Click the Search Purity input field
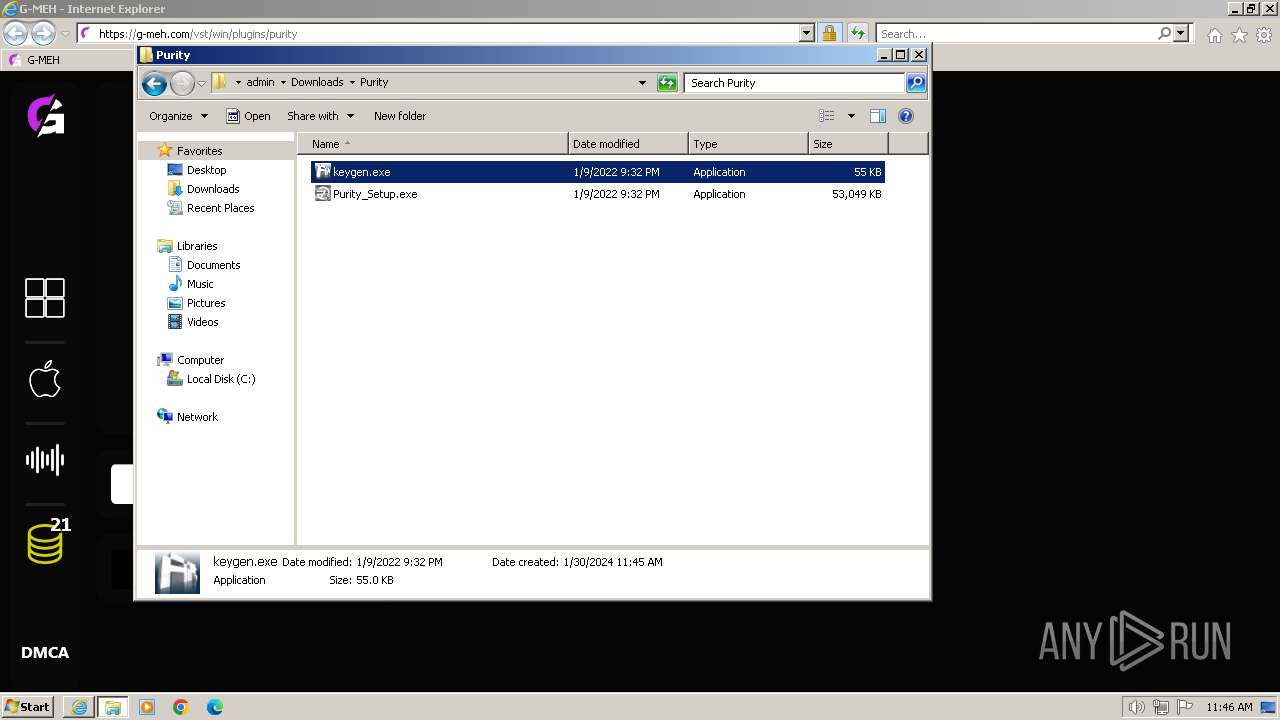This screenshot has width=1280, height=720. tap(795, 83)
